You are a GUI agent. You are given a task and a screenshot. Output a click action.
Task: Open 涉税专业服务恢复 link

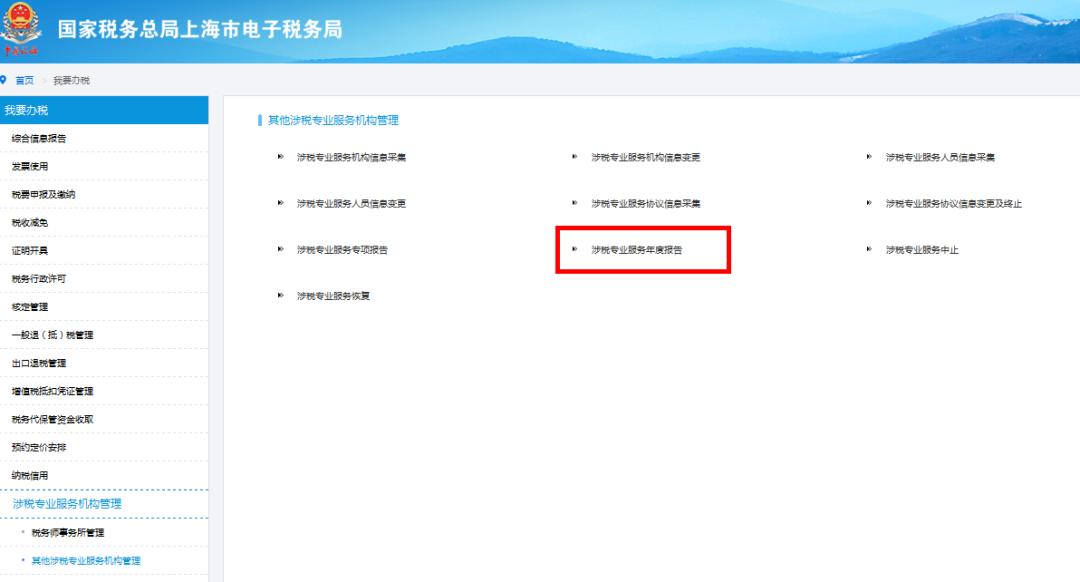[333, 296]
